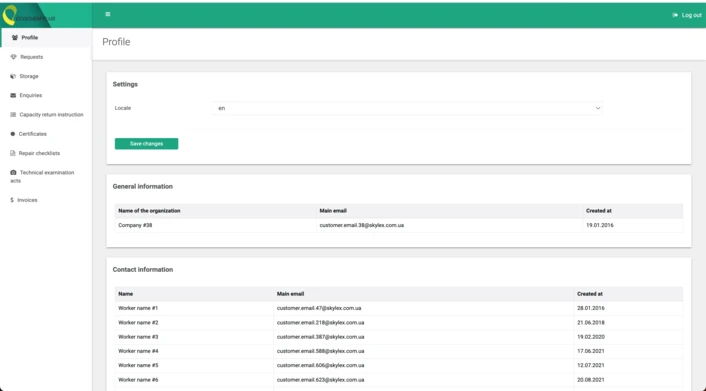706x391 pixels.
Task: Click the Profile users icon in sidebar
Action: coord(15,38)
